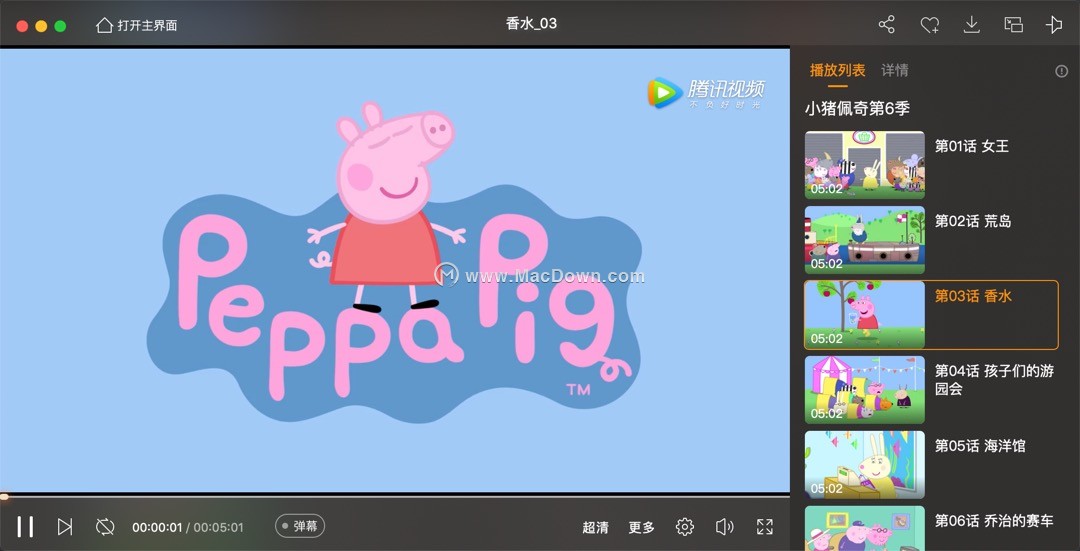Viewport: 1080px width, 551px height.
Task: Click the info icon in playlist panel
Action: (x=1061, y=71)
